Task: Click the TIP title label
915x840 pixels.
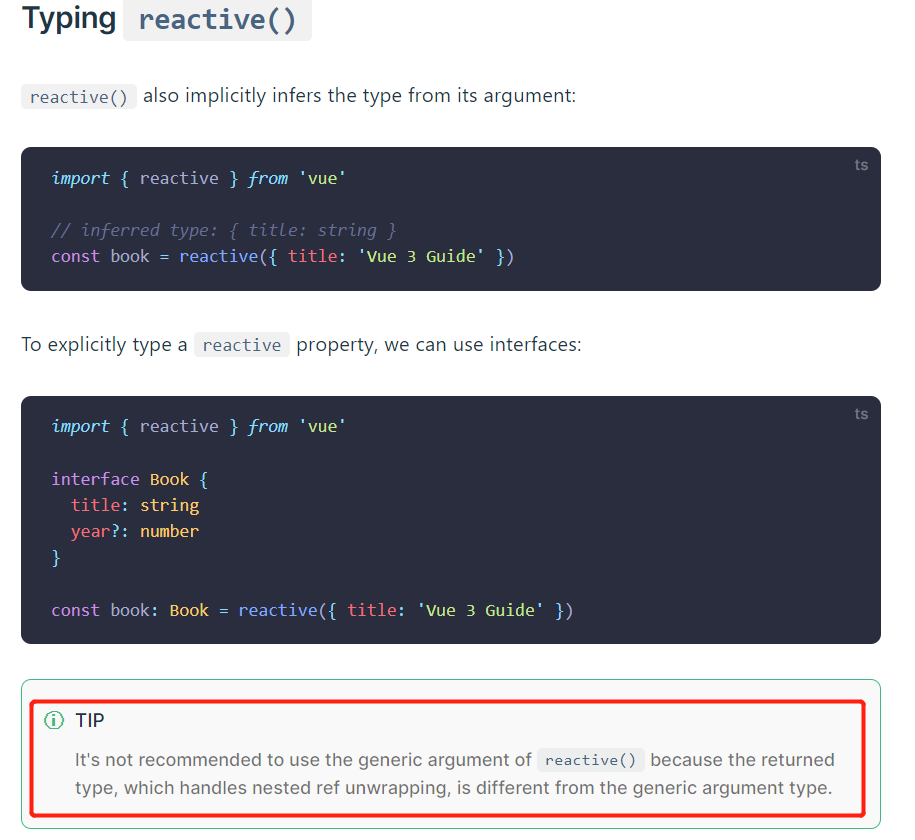Action: pos(90,720)
